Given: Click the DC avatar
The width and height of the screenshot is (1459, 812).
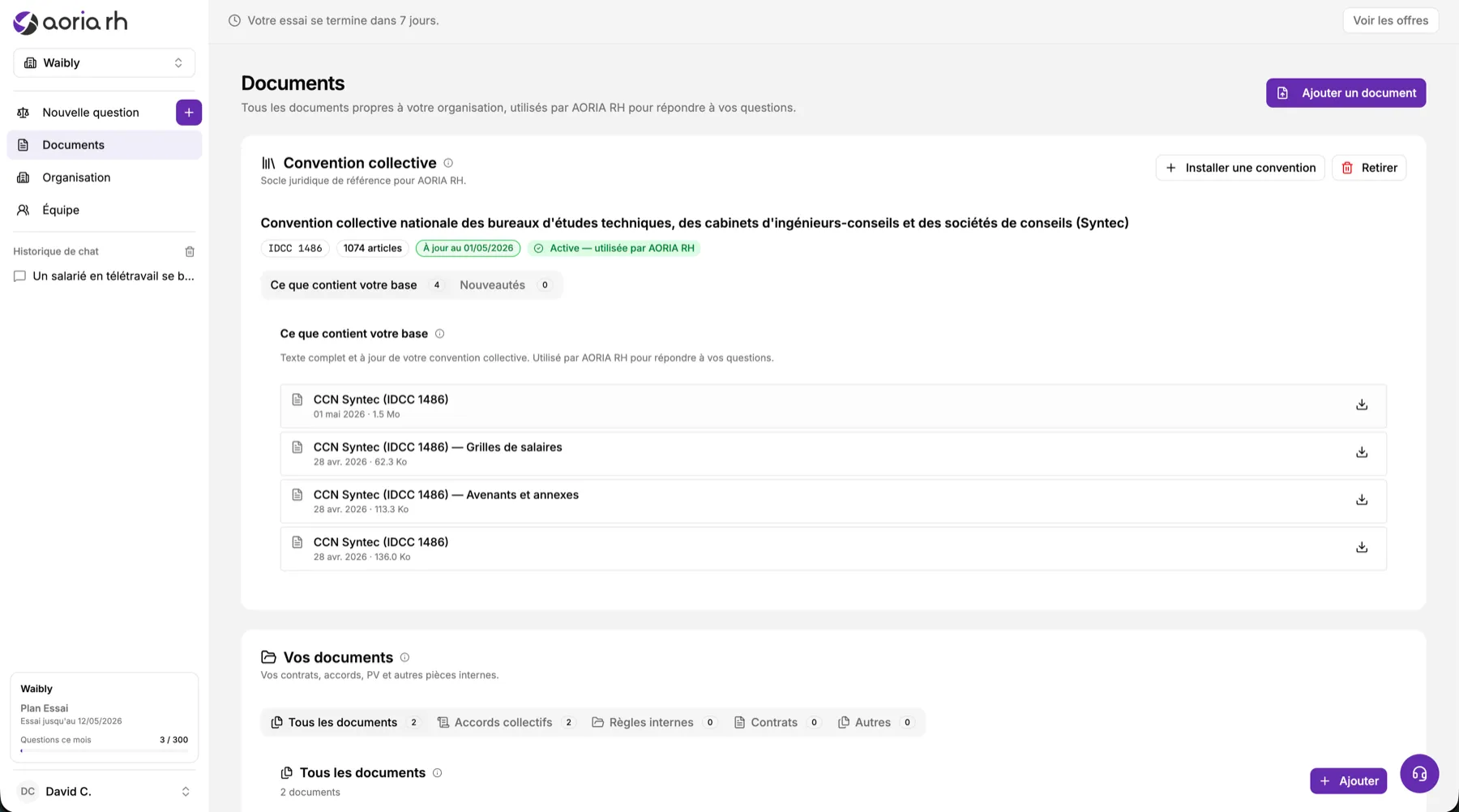Looking at the screenshot, I should click(28, 792).
